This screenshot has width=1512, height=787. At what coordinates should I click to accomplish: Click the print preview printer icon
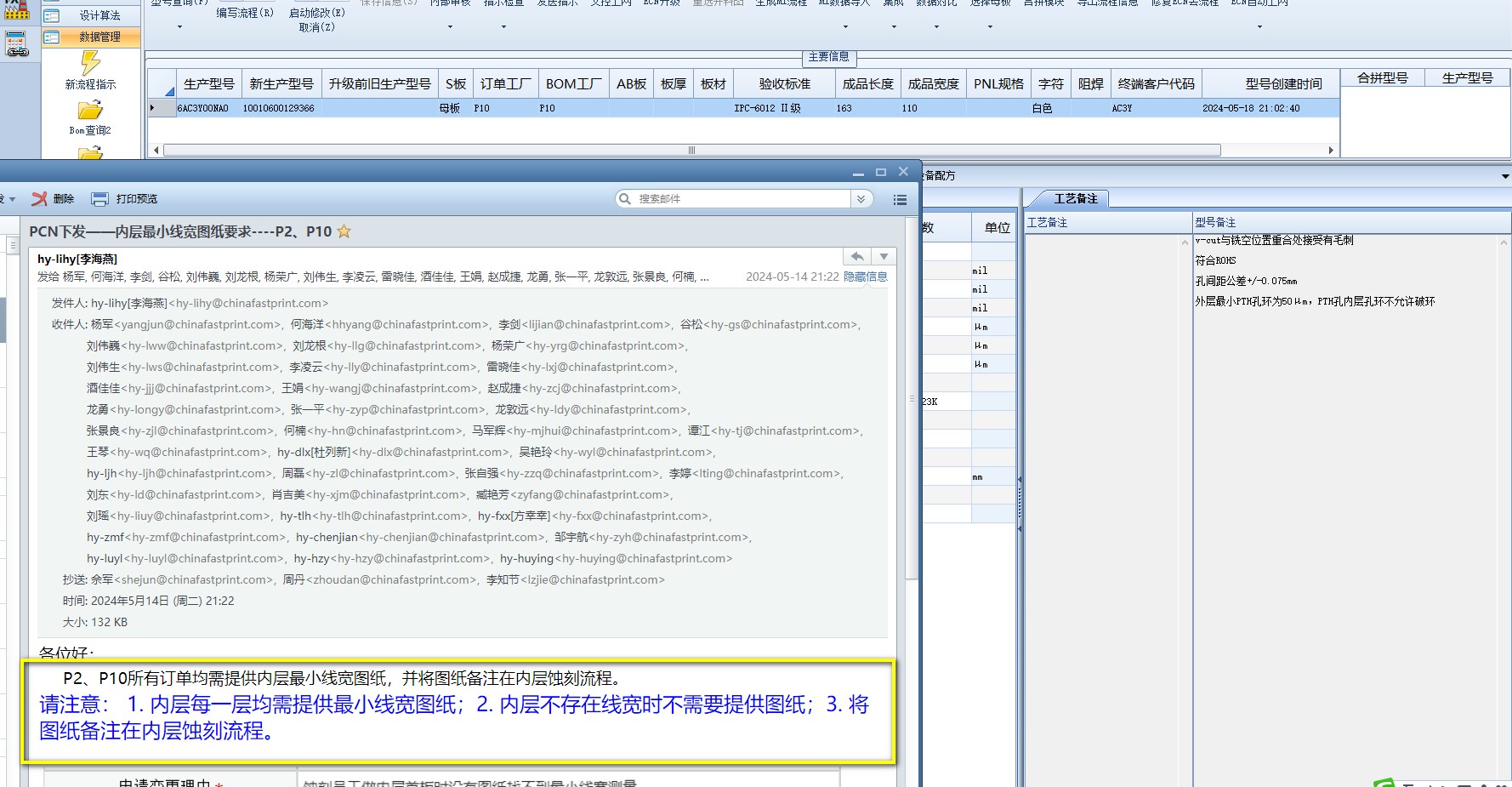(99, 198)
